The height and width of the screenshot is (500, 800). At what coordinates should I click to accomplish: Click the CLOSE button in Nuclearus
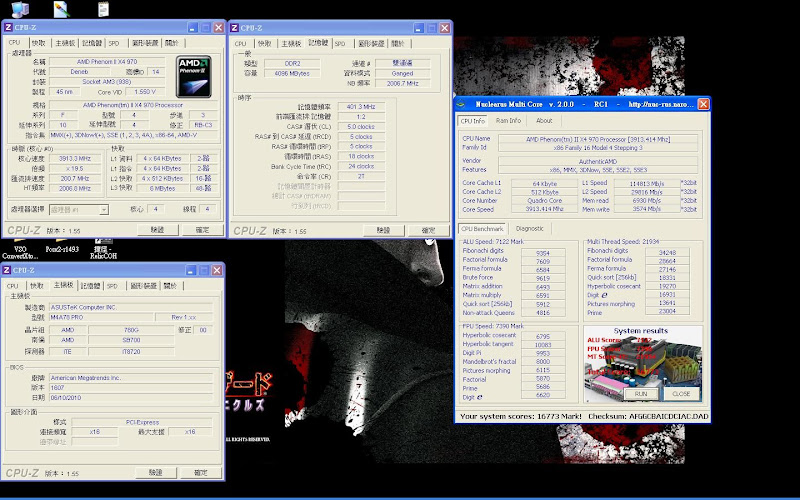click(681, 394)
